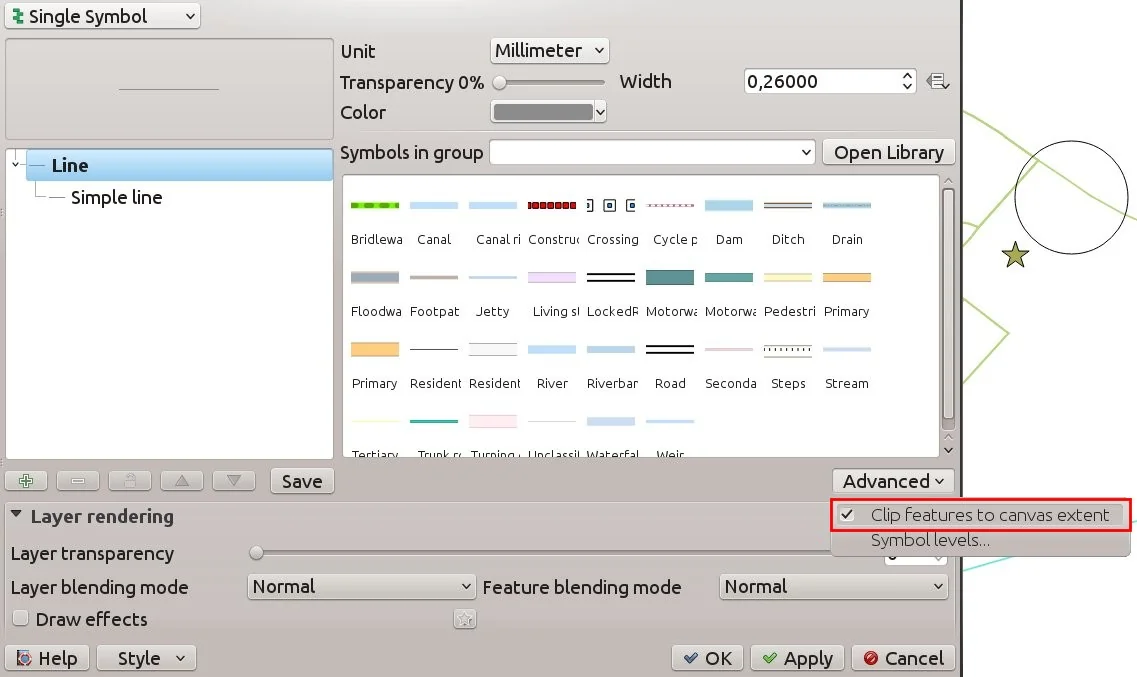Move symbol layer up with triangle icon
This screenshot has height=677, width=1137.
(x=181, y=481)
